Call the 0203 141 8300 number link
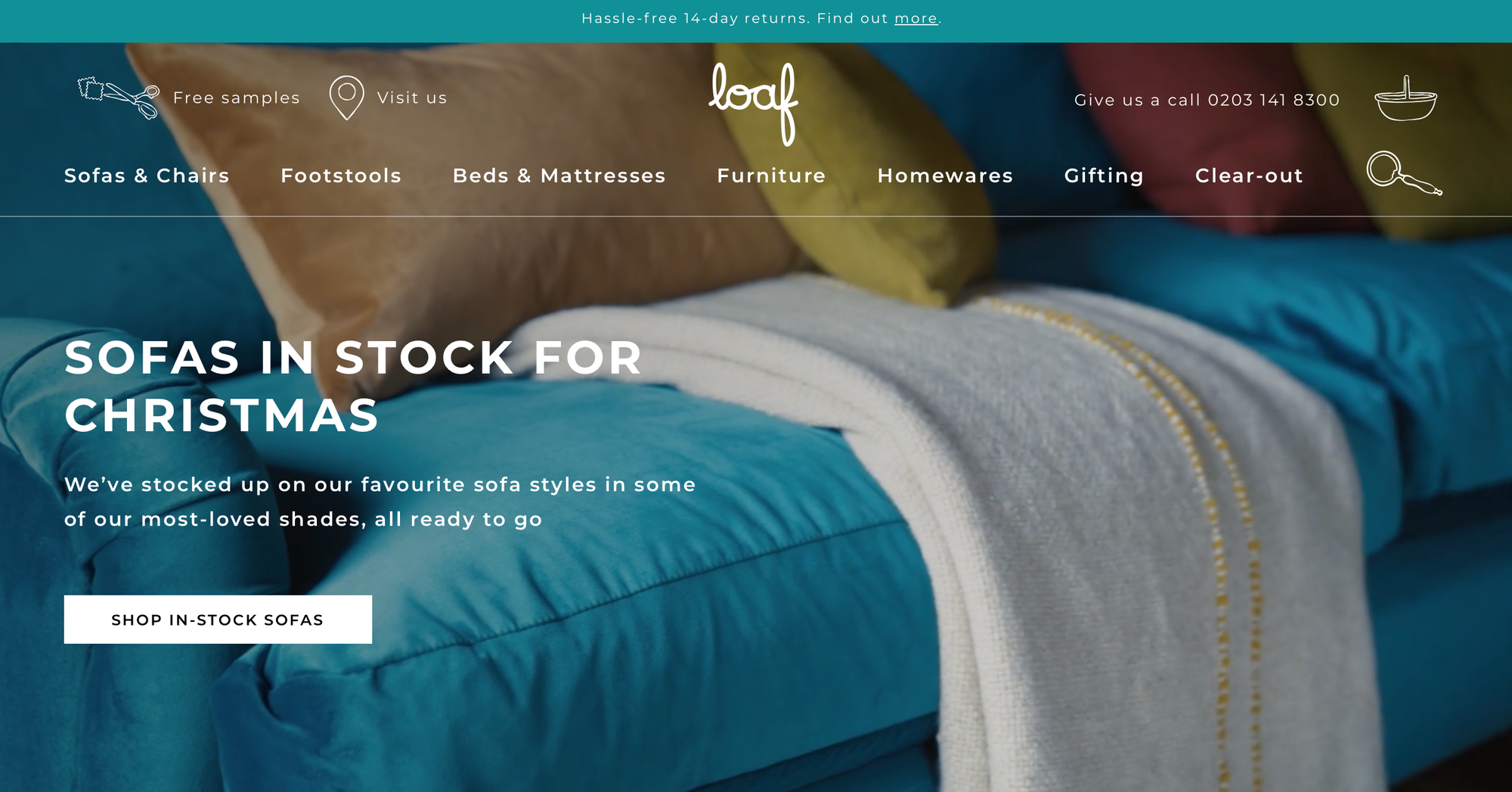Screen dimensions: 1512x792 coord(1273,100)
